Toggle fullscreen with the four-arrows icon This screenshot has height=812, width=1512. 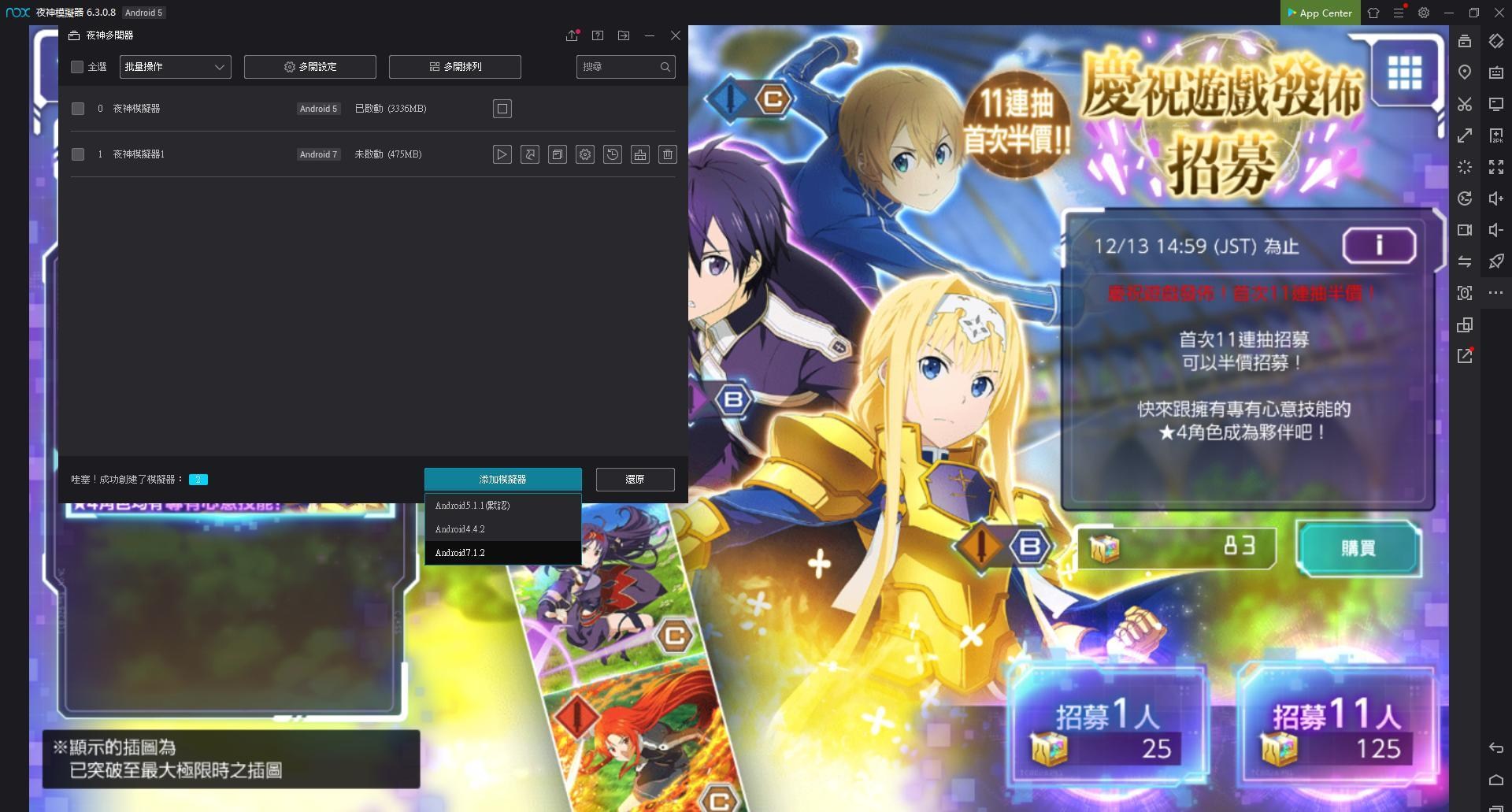click(1496, 167)
